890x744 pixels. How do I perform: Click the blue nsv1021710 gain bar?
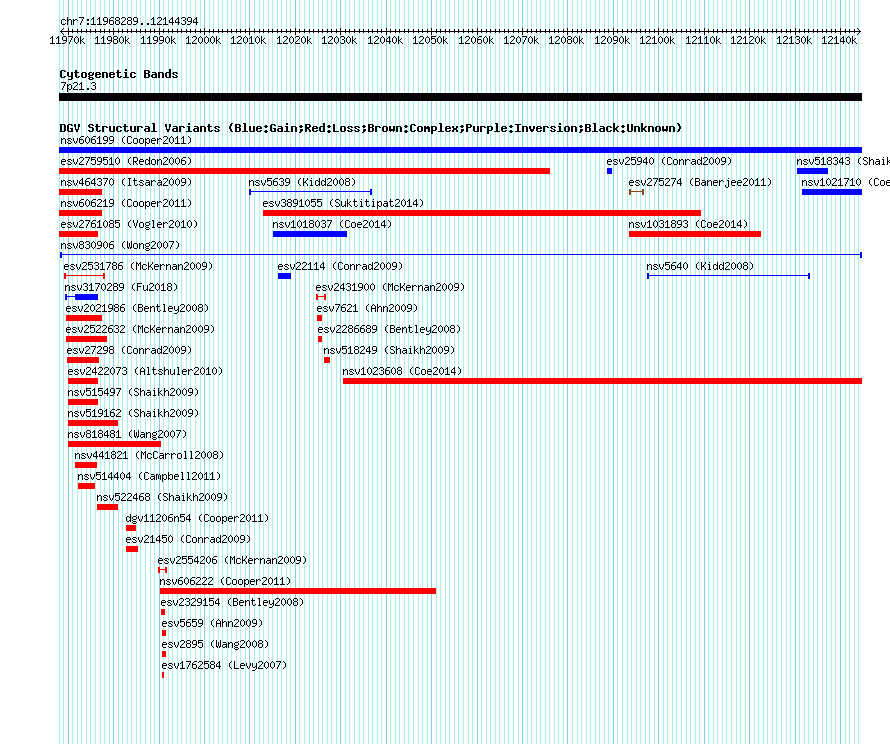[x=832, y=192]
